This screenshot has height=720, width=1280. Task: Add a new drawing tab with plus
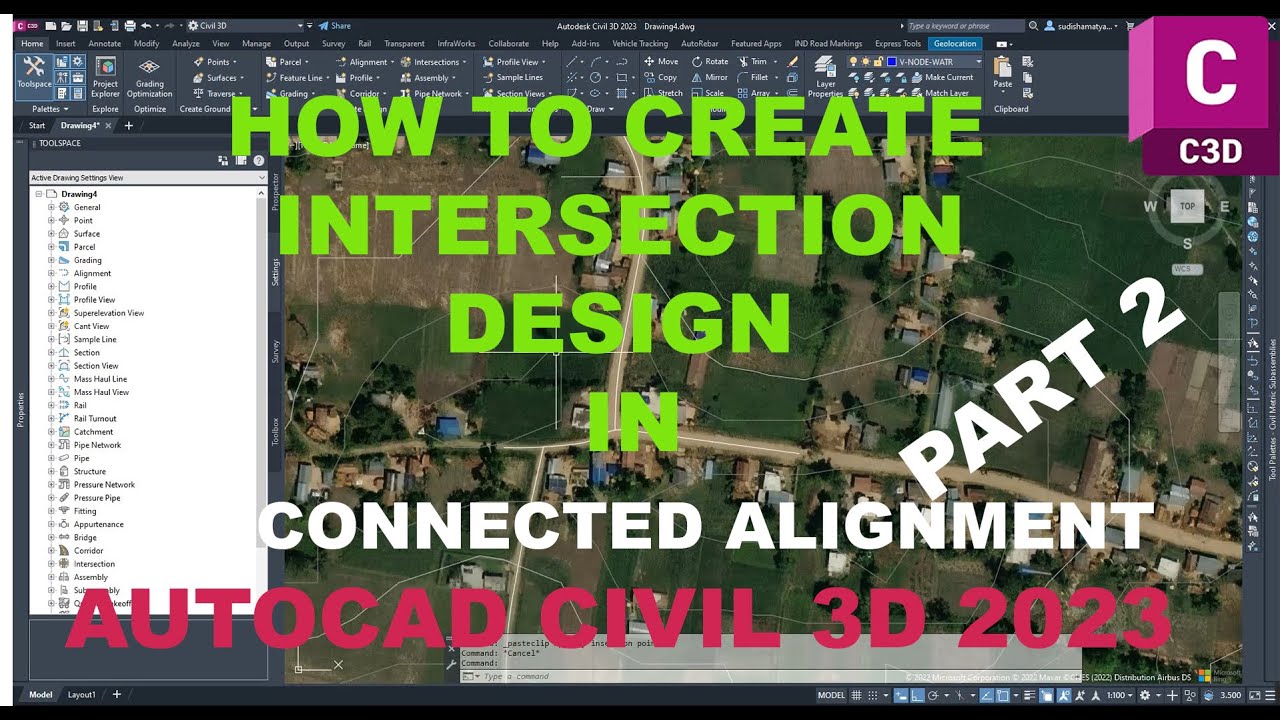click(x=128, y=126)
